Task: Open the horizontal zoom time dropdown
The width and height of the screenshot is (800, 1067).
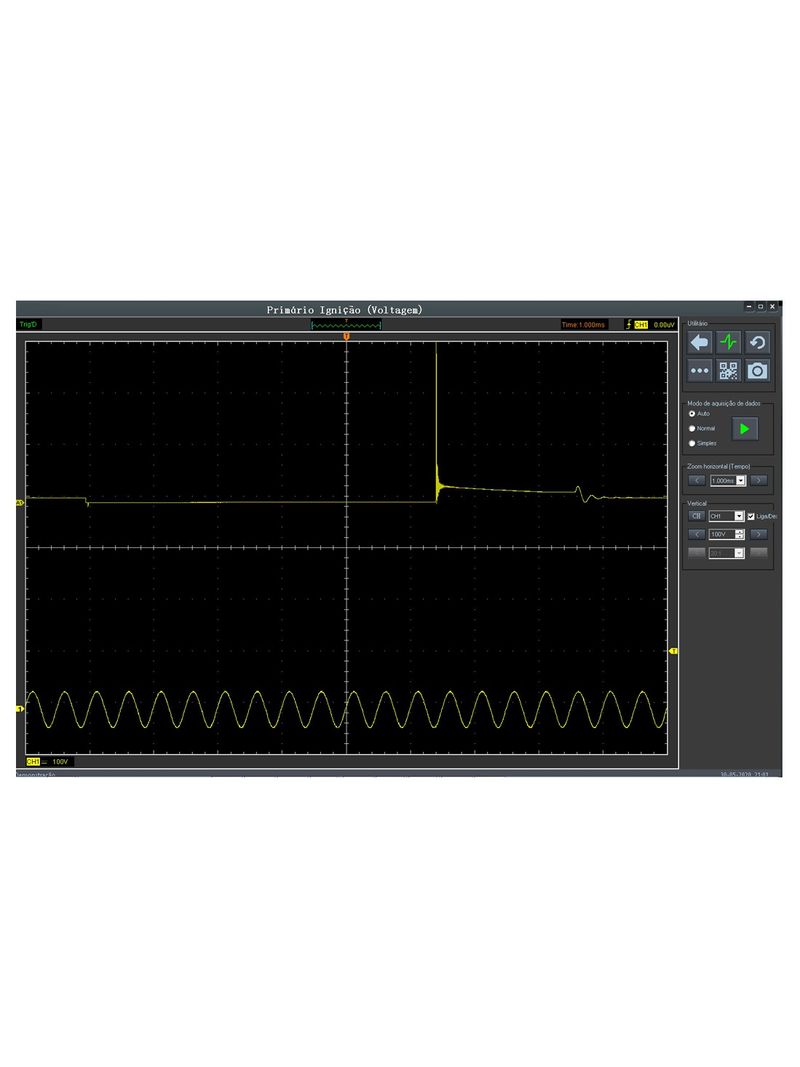Action: [741, 481]
